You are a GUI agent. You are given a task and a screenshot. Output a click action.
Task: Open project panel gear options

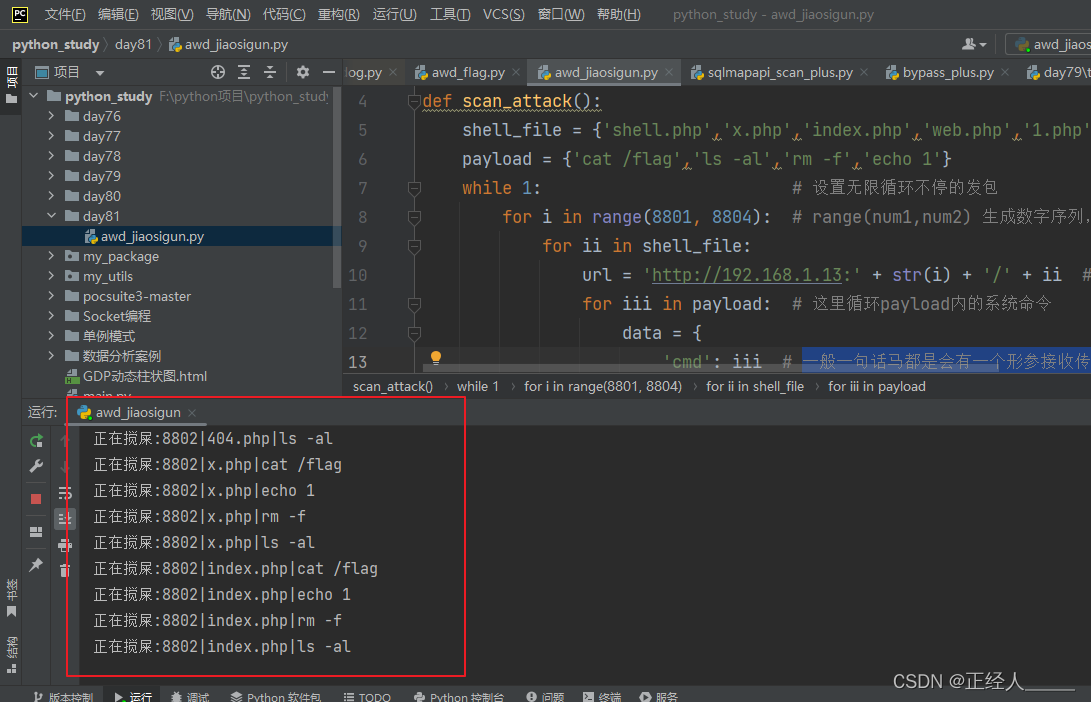click(303, 72)
